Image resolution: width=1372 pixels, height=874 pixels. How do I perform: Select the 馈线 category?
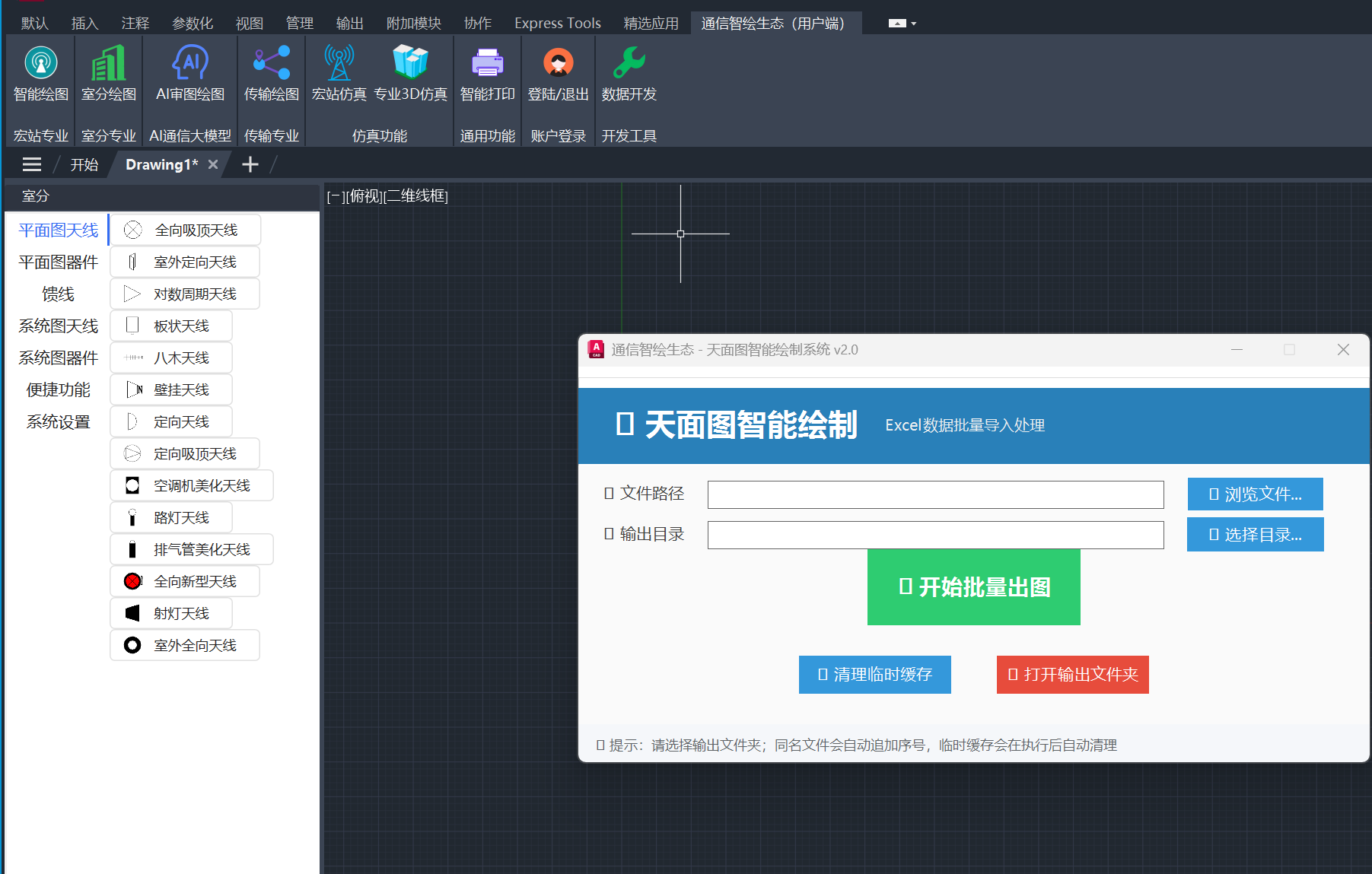coord(59,294)
